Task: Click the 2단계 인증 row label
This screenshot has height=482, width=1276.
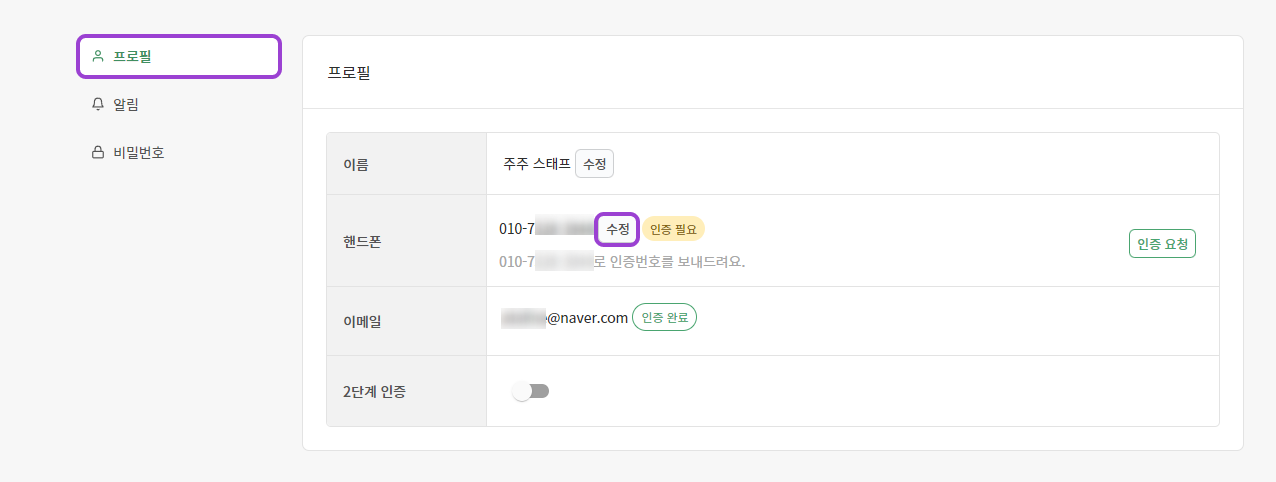Action: pyautogui.click(x=374, y=391)
